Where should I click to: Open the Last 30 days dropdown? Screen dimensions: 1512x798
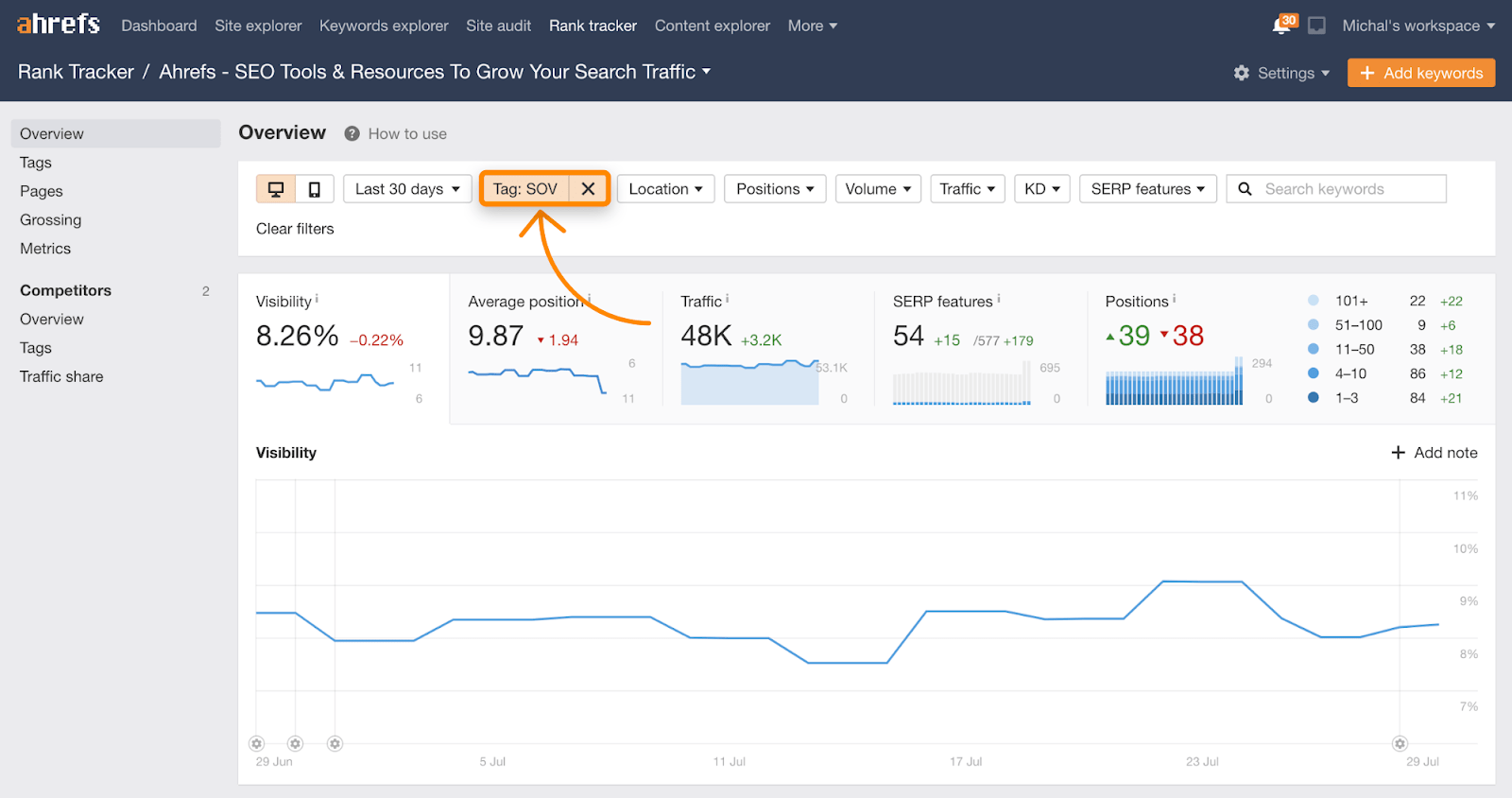click(407, 189)
